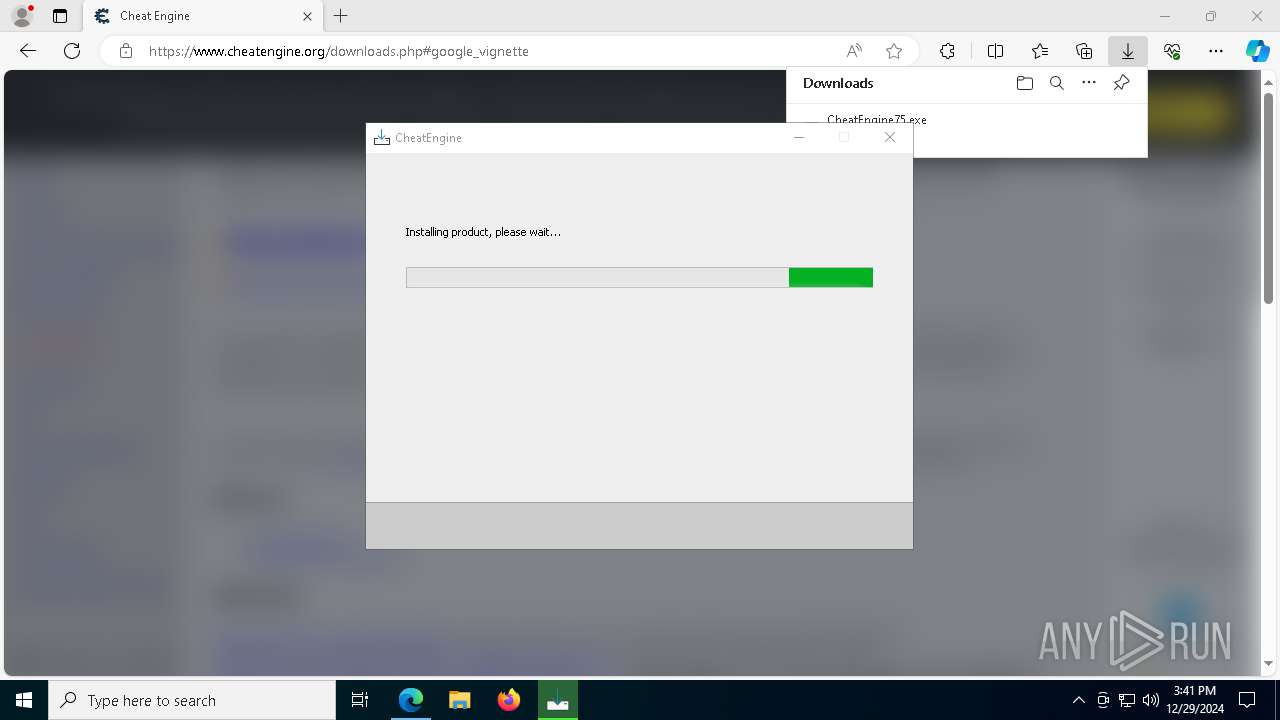Click the taskbar search box

point(192,700)
